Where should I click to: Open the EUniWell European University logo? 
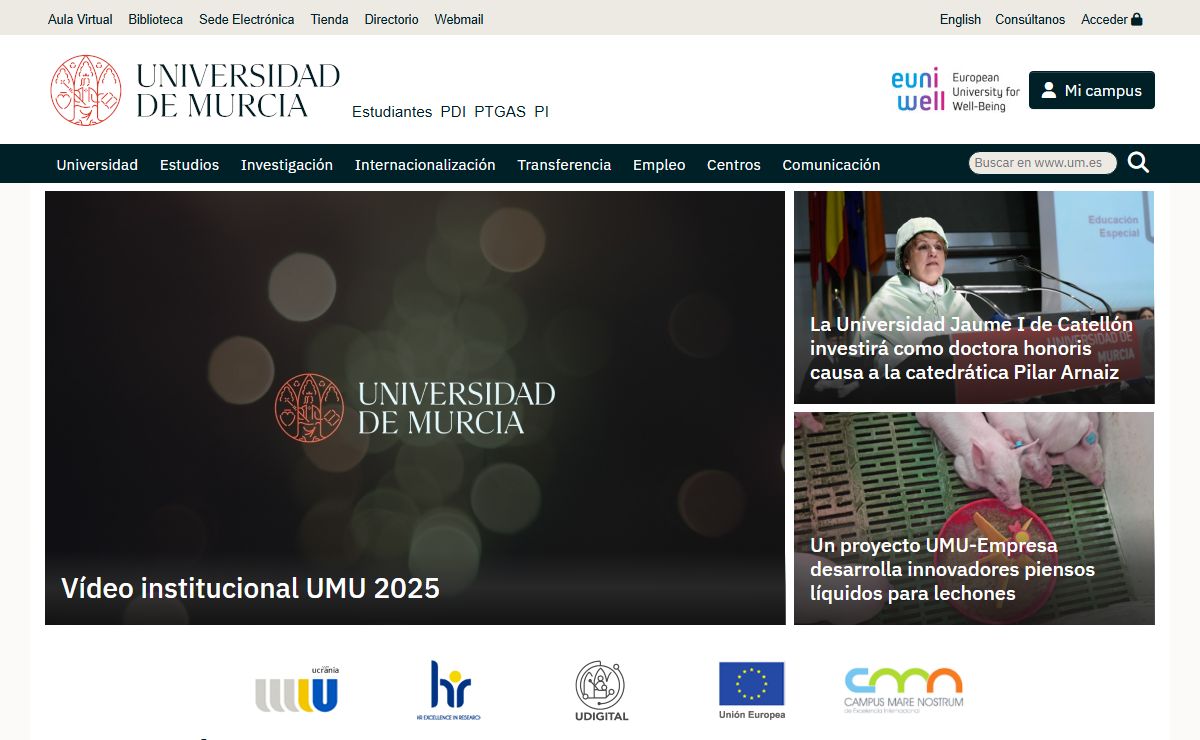pos(955,90)
